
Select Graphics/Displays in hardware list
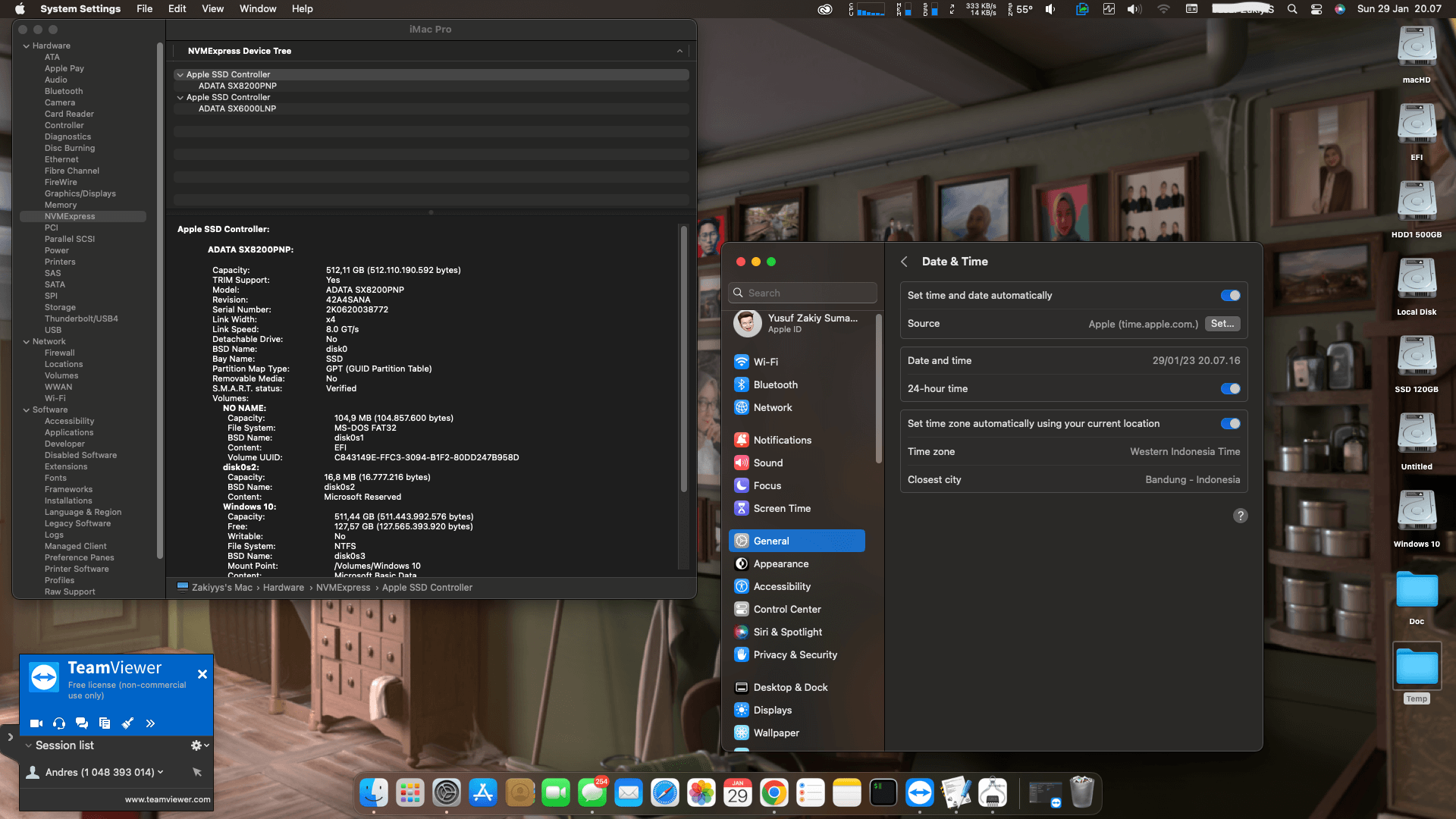click(x=80, y=194)
